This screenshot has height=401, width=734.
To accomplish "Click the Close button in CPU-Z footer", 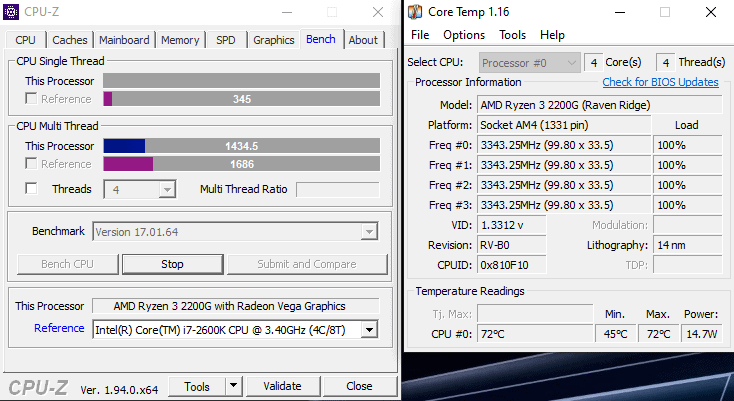I will pos(360,386).
